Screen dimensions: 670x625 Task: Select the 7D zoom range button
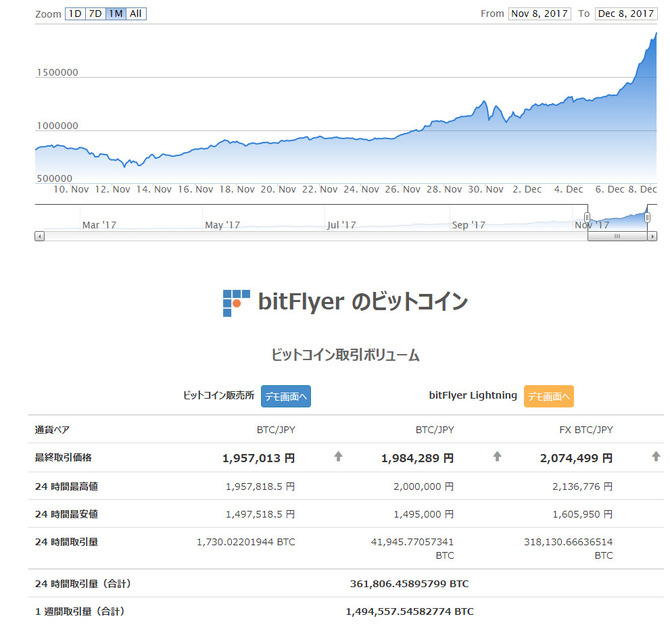point(95,14)
